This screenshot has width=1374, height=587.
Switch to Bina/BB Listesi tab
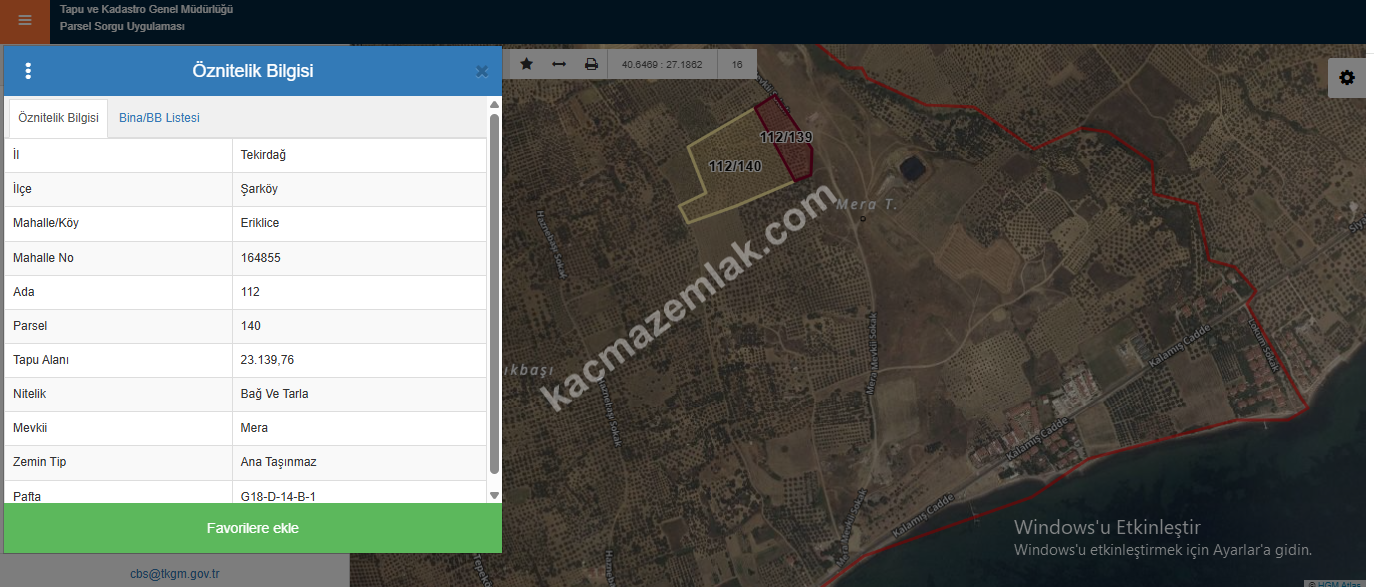pos(159,118)
